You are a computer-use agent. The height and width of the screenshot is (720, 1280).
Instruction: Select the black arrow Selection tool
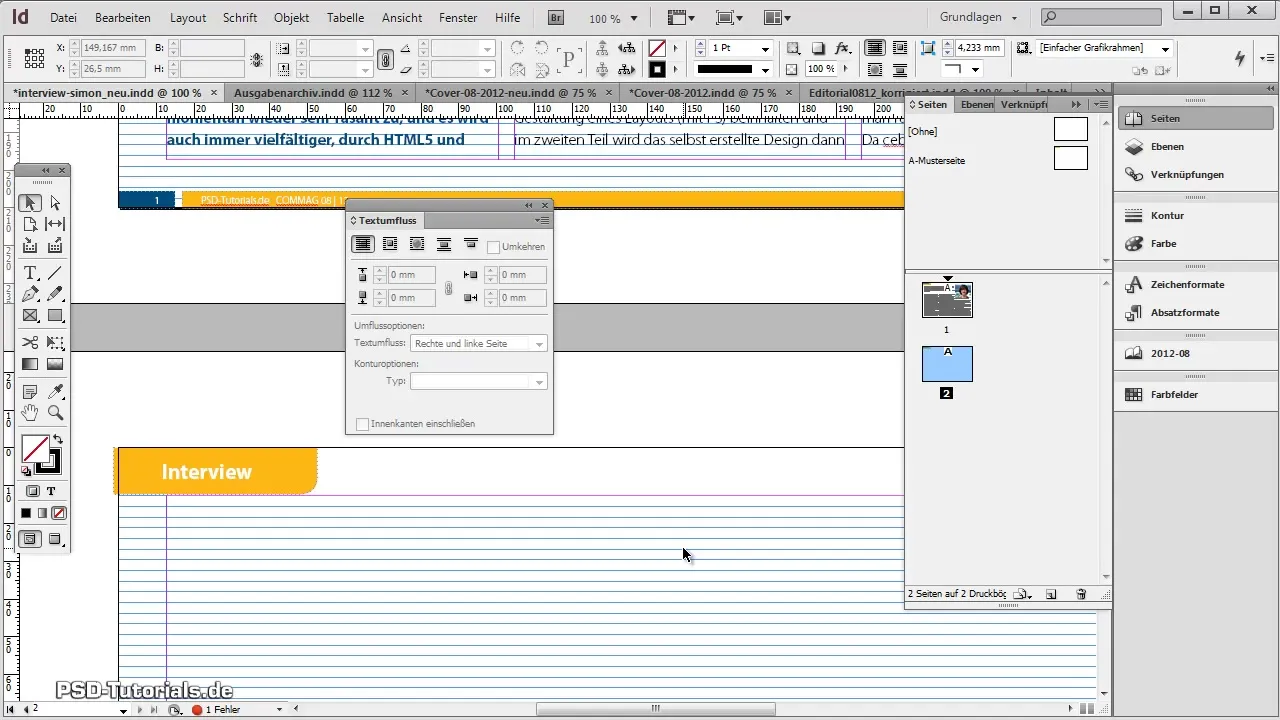click(x=30, y=203)
